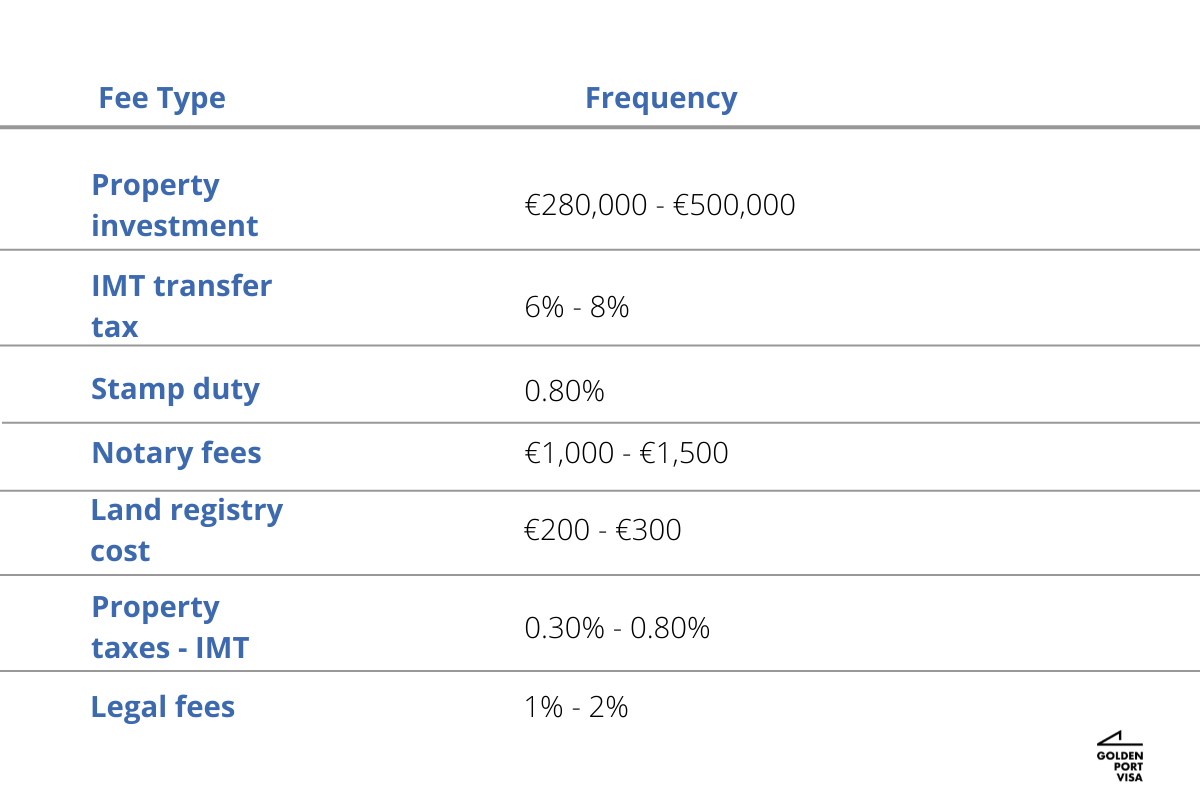Select the IMT transfer tax label
Screen dimensions: 1200x800
click(x=181, y=306)
